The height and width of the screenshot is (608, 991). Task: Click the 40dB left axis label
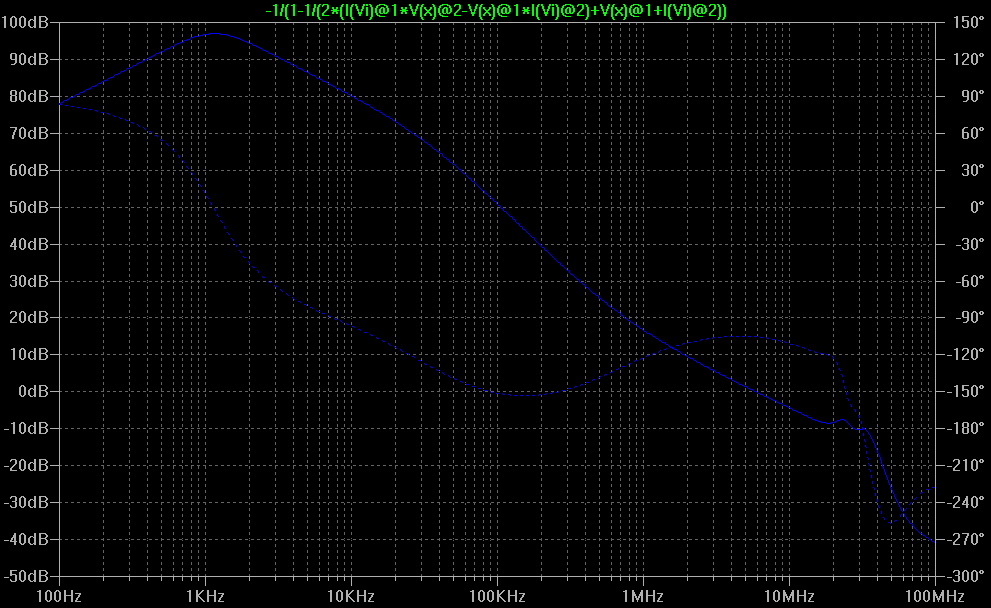tap(29, 245)
